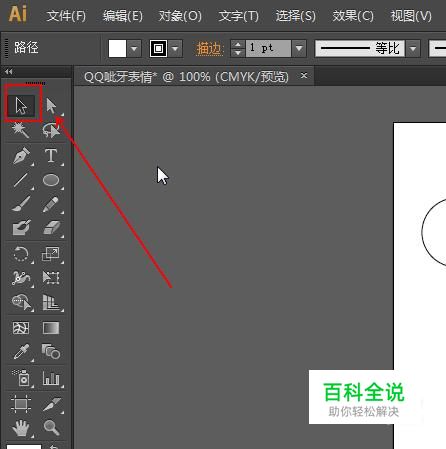Open the 描边 stroke panel link
The height and width of the screenshot is (449, 446).
[x=209, y=49]
